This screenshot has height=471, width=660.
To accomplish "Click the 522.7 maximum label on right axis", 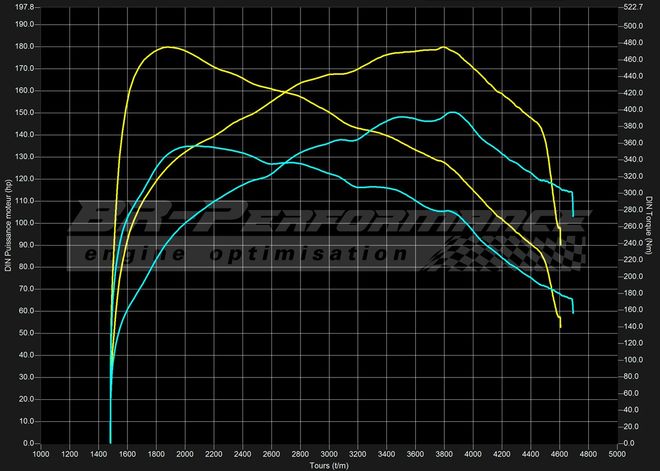I will click(634, 6).
